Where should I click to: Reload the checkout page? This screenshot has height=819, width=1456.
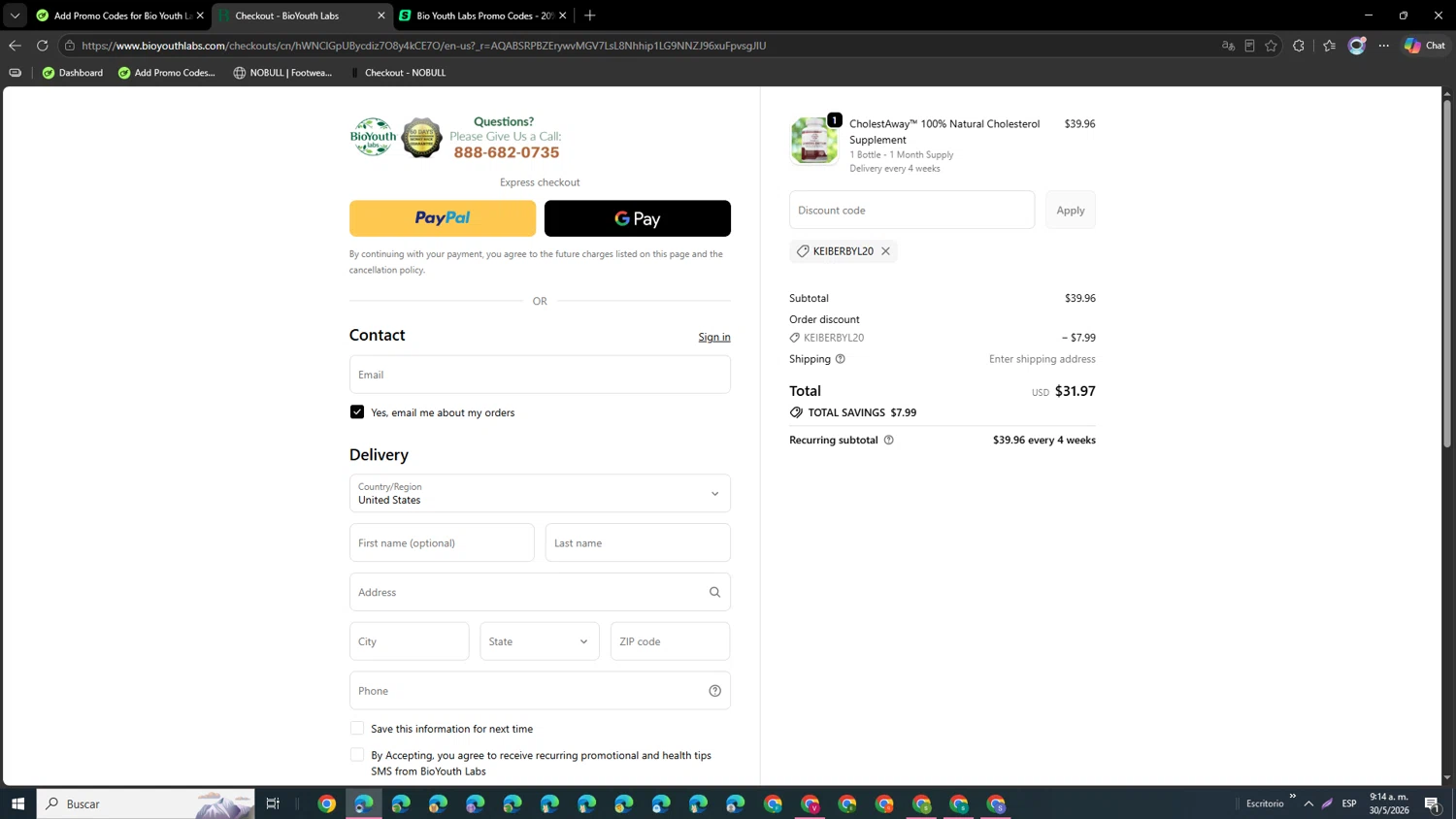42,46
